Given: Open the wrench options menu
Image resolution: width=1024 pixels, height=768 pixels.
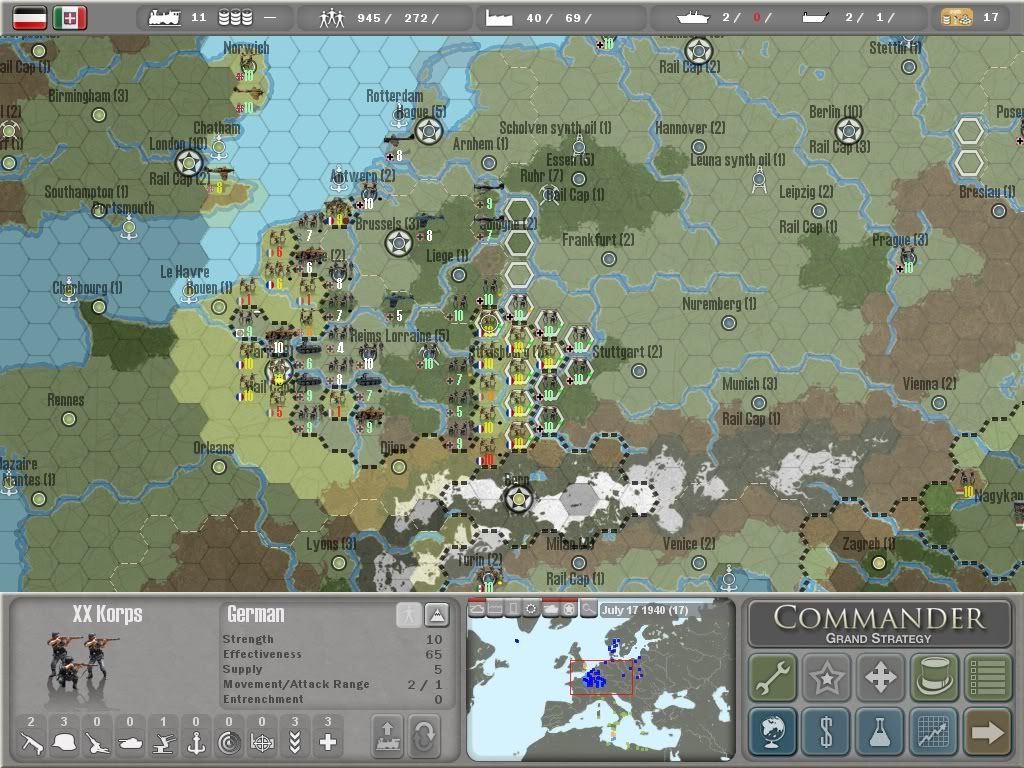Looking at the screenshot, I should [773, 677].
